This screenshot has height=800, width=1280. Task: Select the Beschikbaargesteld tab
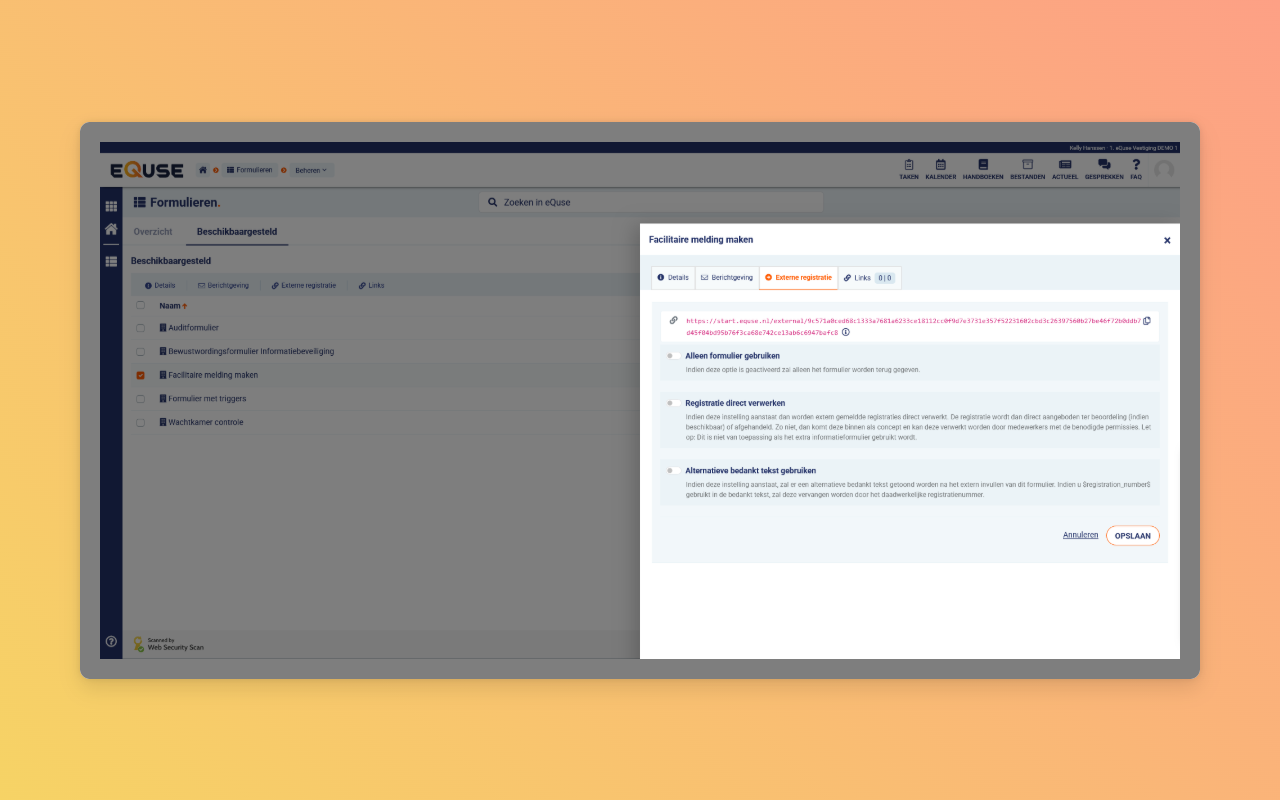(237, 232)
